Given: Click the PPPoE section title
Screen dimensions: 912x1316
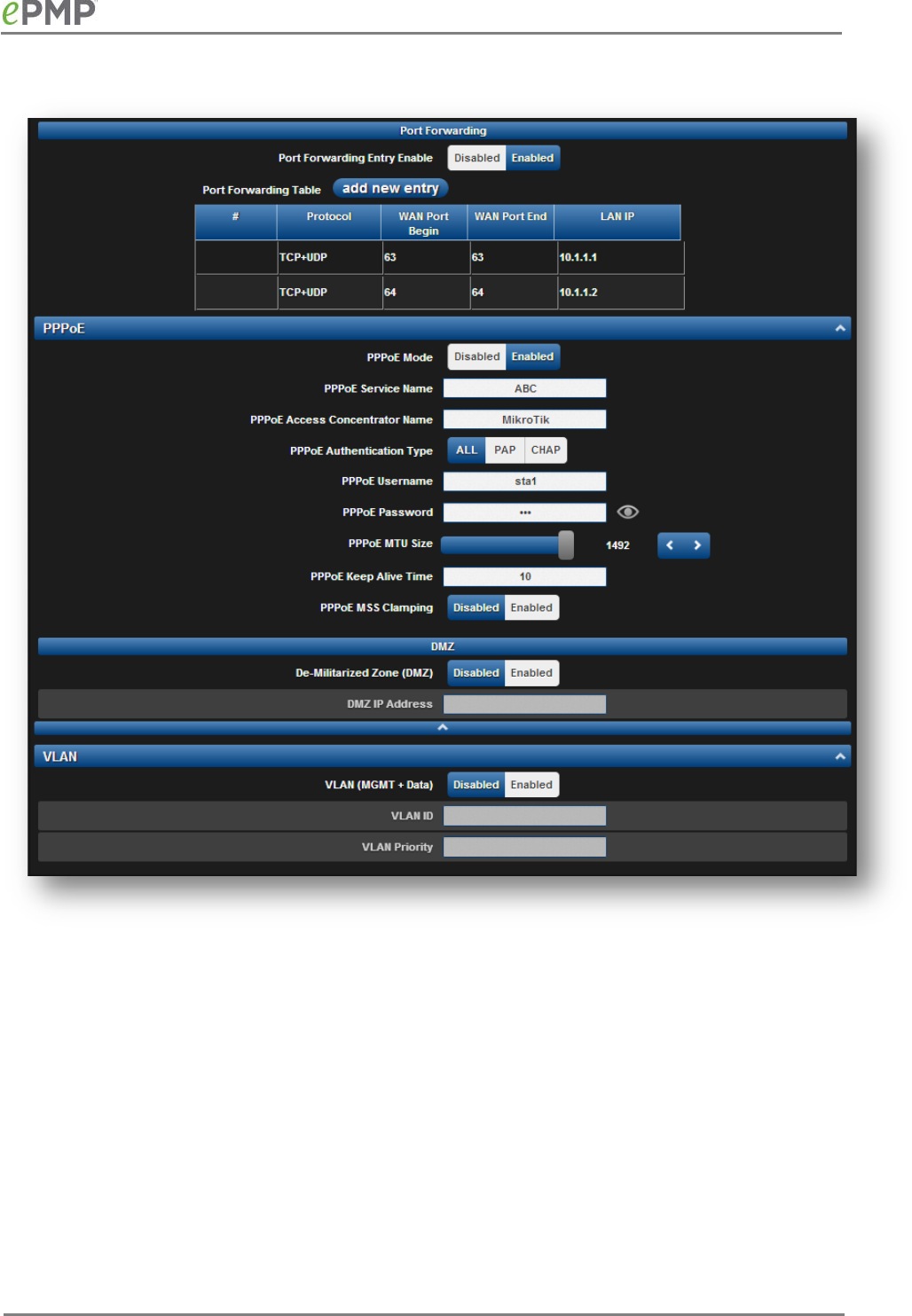Looking at the screenshot, I should [64, 328].
